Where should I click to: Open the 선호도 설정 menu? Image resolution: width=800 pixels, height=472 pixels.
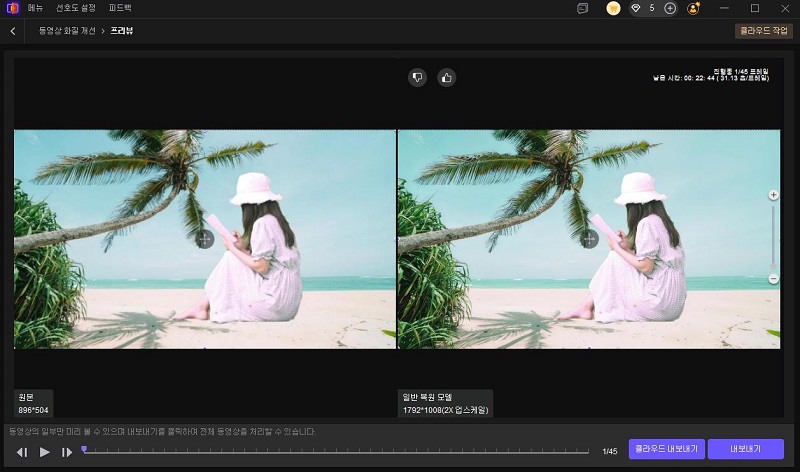[x=75, y=8]
